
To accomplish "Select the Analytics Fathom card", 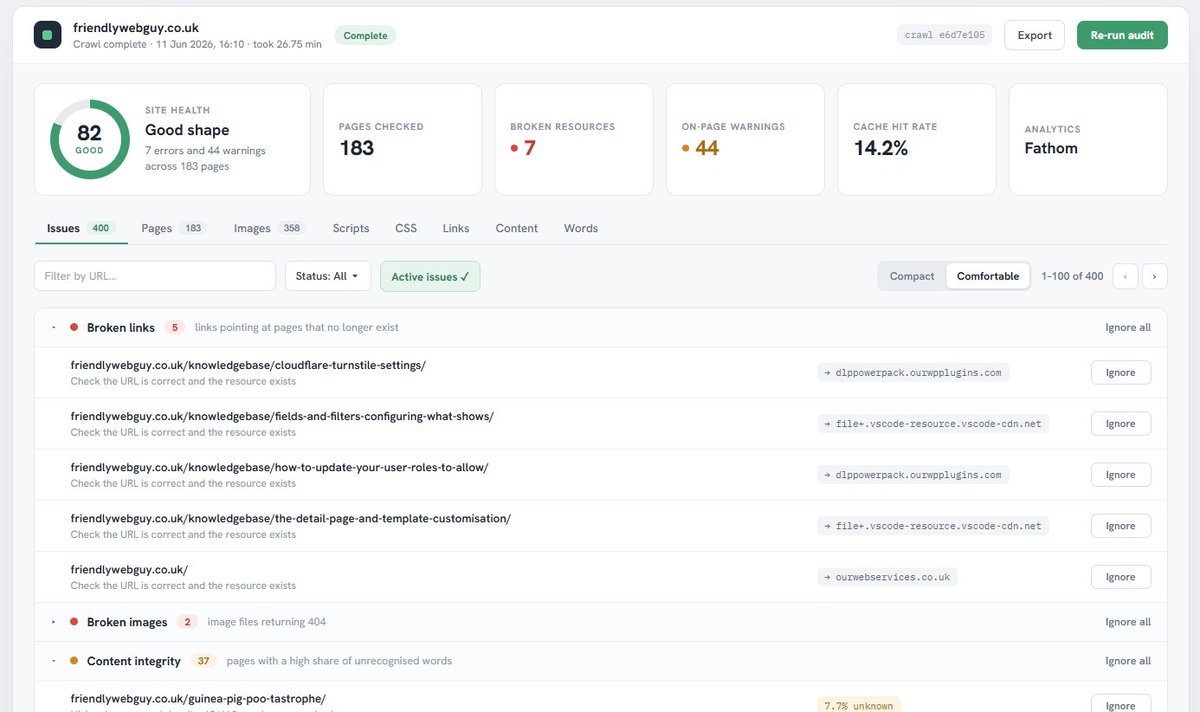I will pyautogui.click(x=1088, y=139).
